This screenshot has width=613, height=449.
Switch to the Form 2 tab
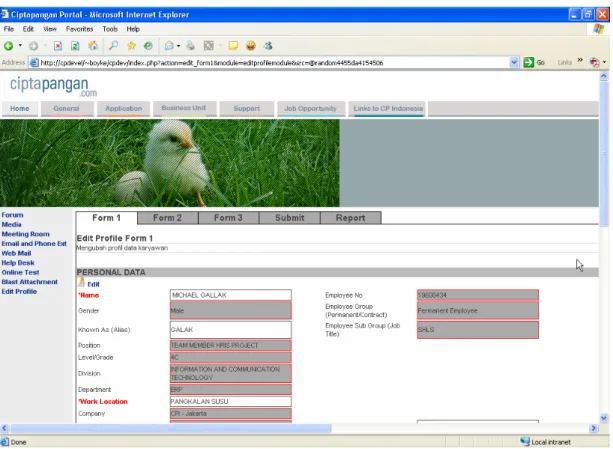click(168, 218)
